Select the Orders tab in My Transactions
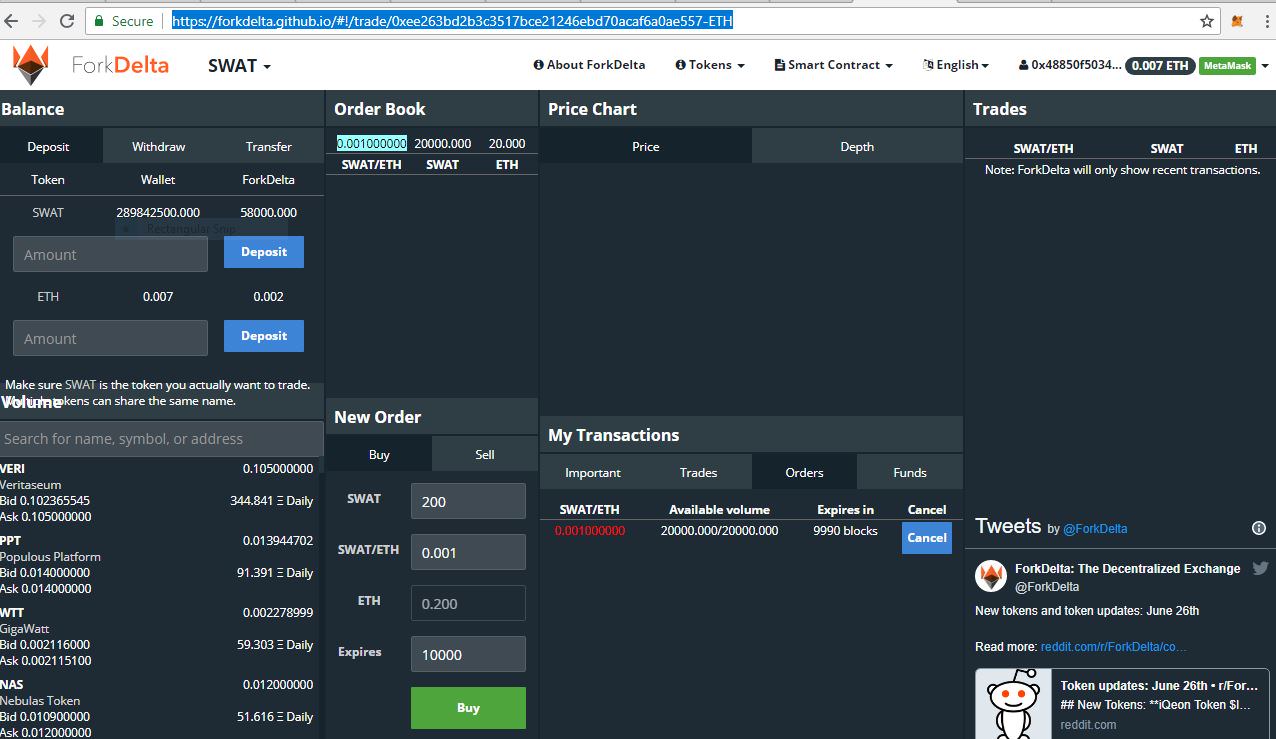 coord(805,472)
